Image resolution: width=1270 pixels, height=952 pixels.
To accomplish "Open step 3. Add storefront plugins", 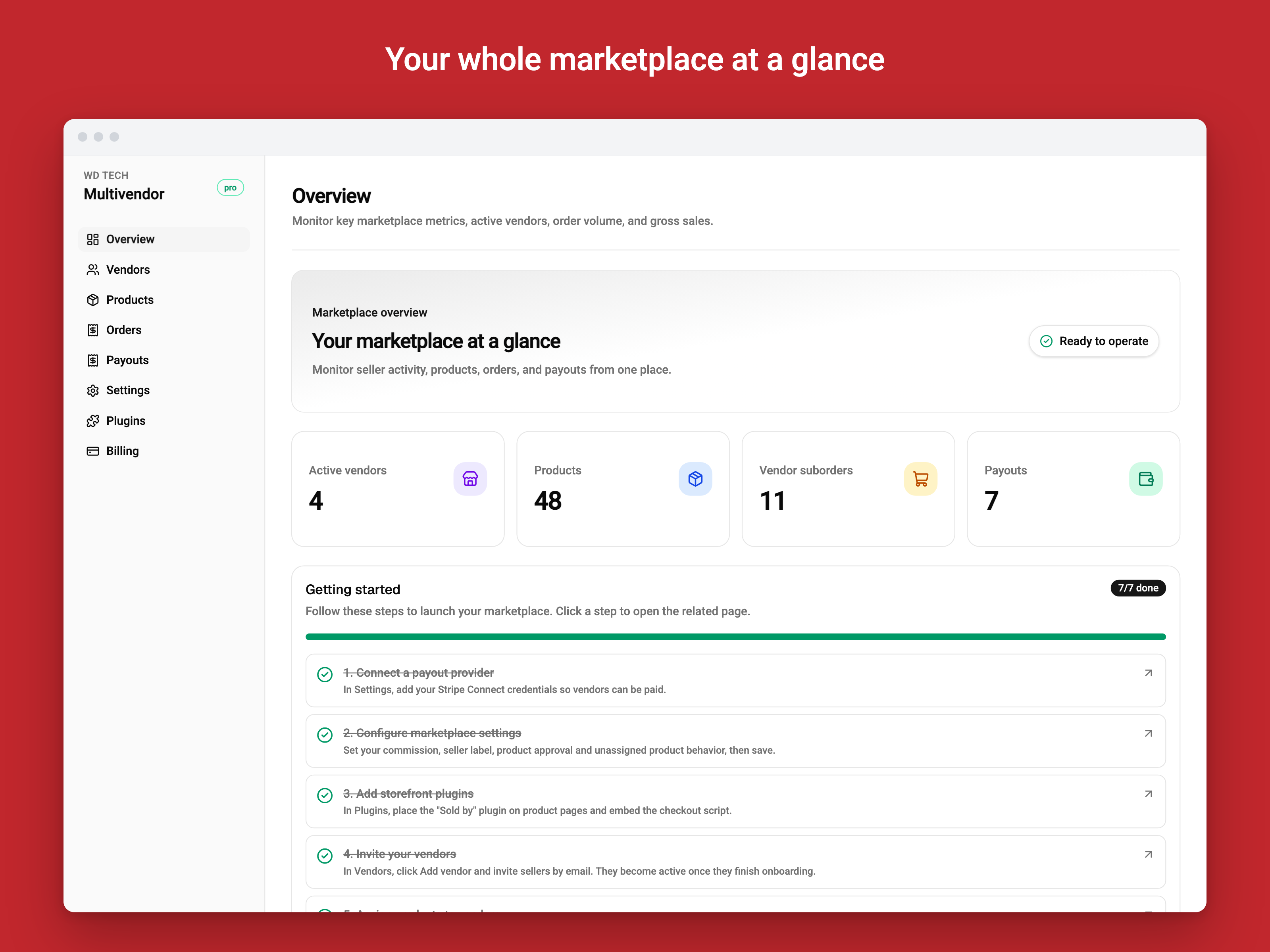I will coord(735,802).
